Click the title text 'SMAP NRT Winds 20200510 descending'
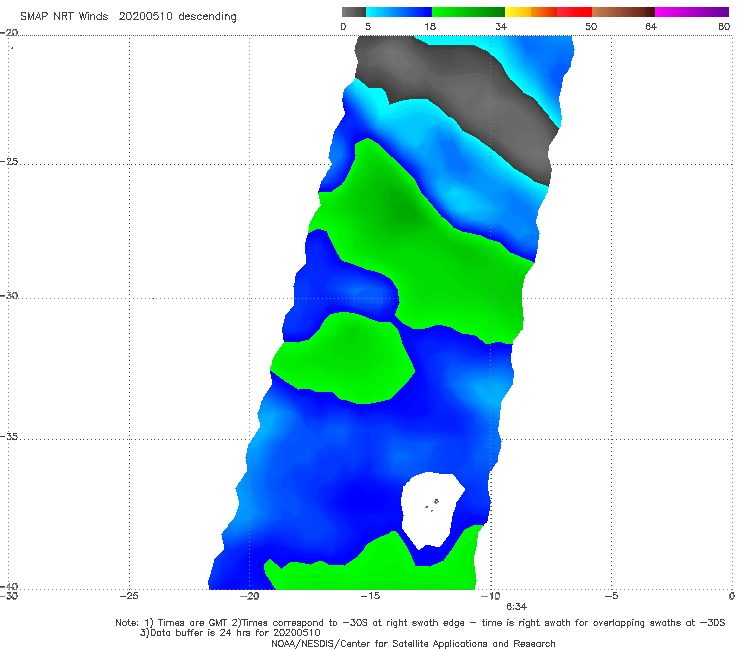The image size is (740, 650). click(128, 17)
